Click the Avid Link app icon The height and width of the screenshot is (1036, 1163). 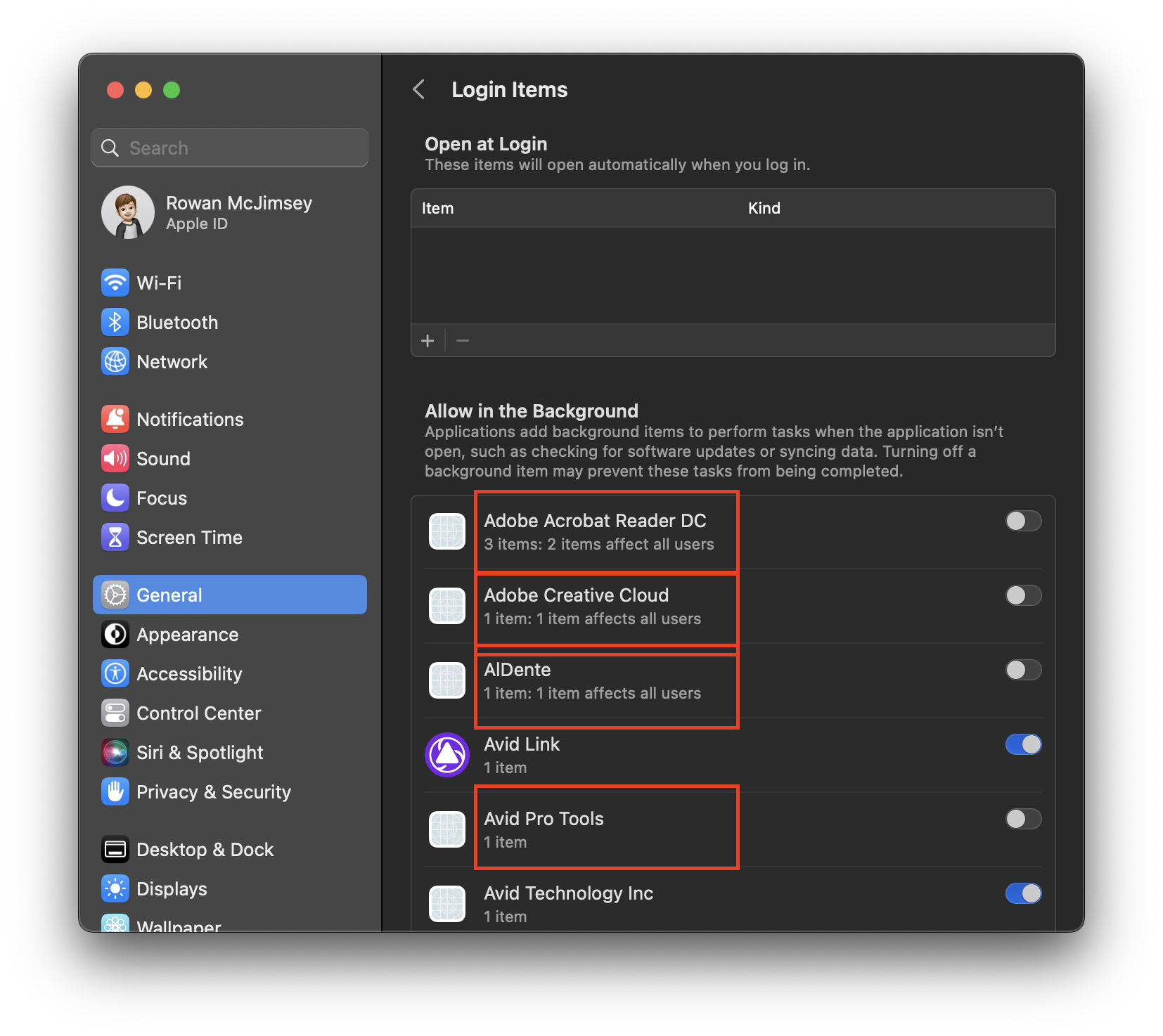tap(447, 755)
